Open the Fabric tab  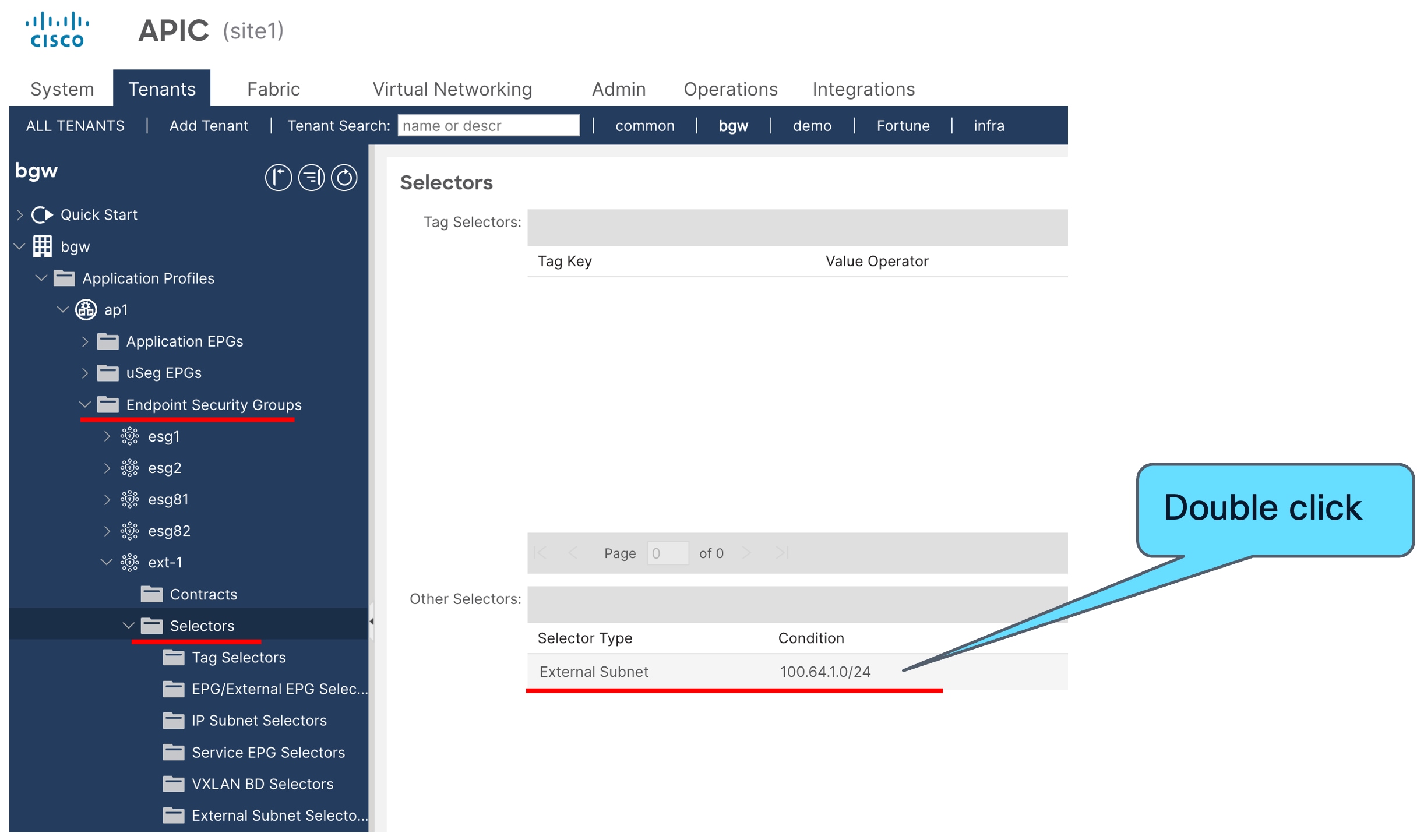[273, 89]
